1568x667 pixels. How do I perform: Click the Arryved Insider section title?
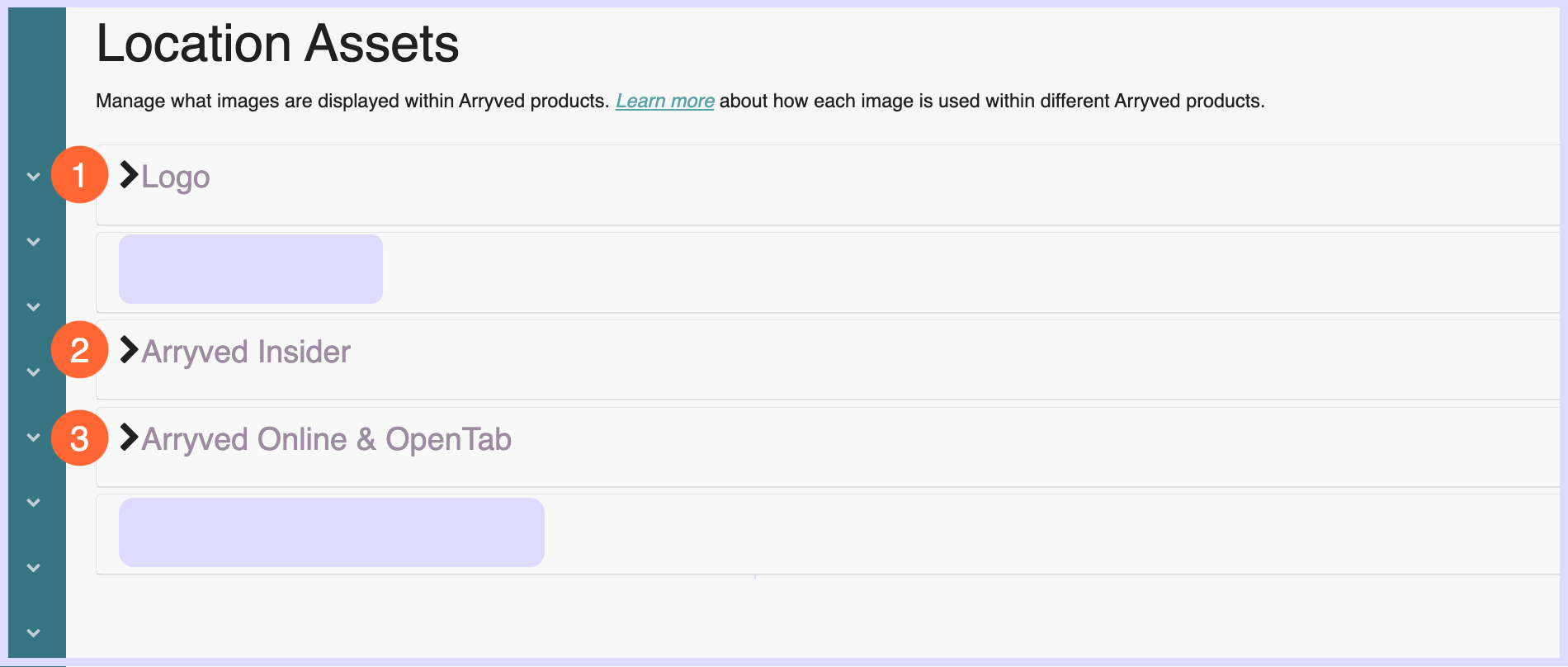click(246, 352)
